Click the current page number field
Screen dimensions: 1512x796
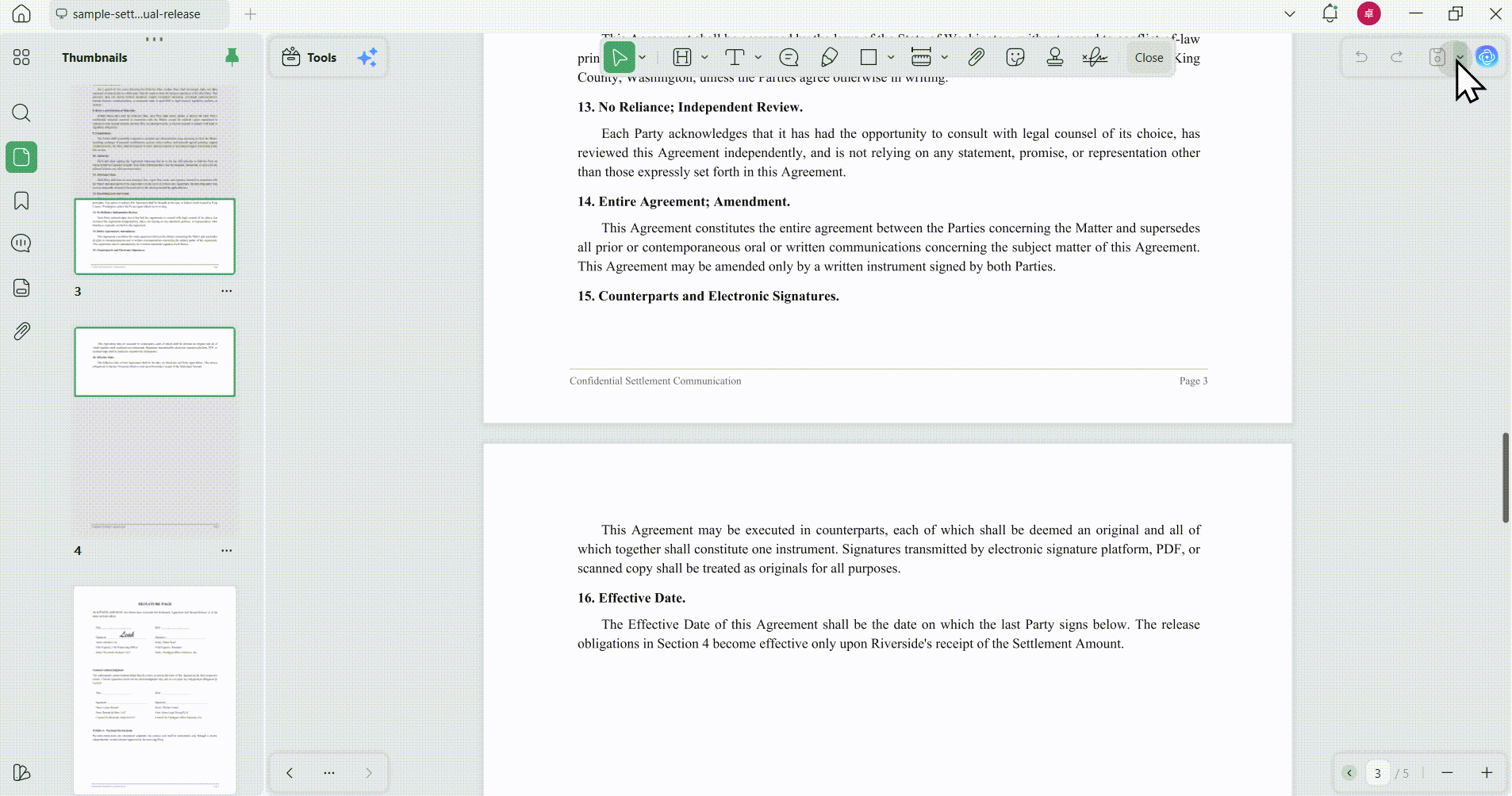coord(1378,773)
